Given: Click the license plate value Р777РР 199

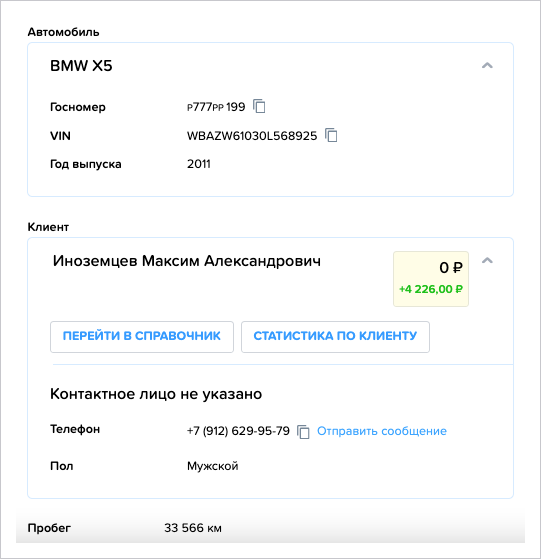Looking at the screenshot, I should tap(216, 107).
